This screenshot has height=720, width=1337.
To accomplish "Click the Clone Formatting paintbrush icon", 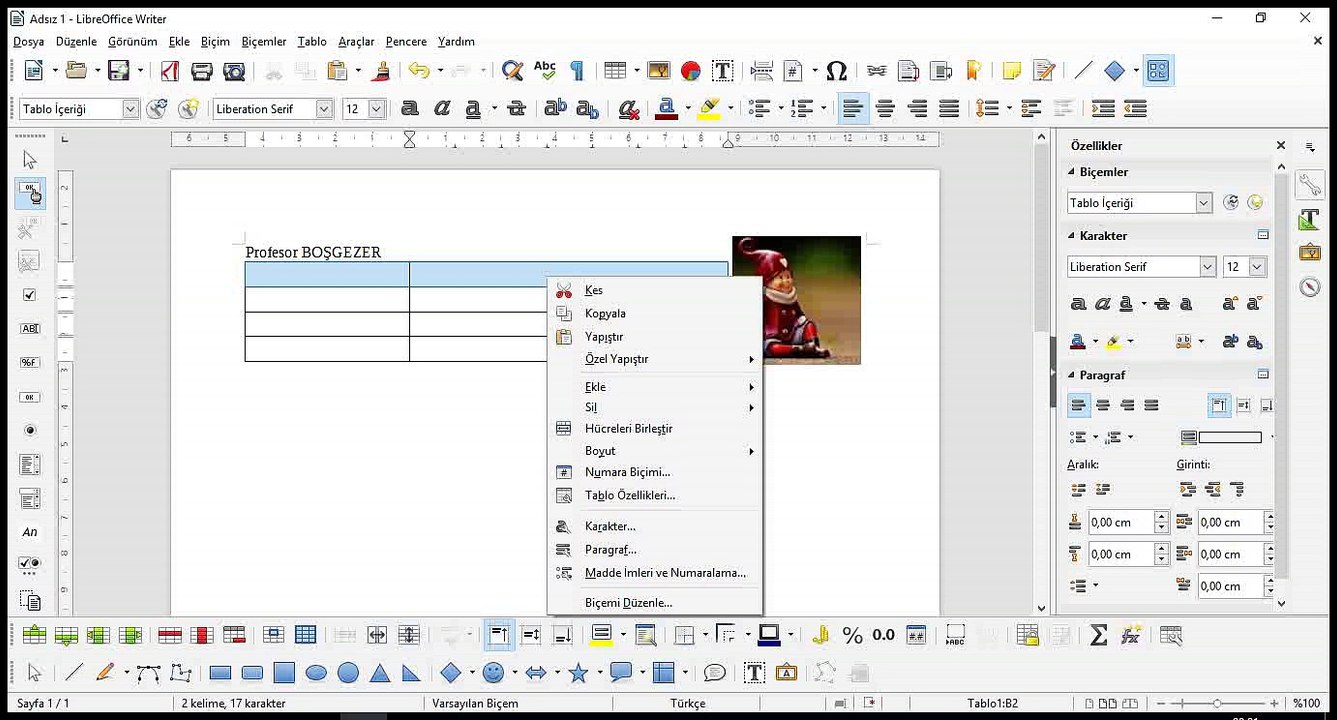I will tap(380, 70).
